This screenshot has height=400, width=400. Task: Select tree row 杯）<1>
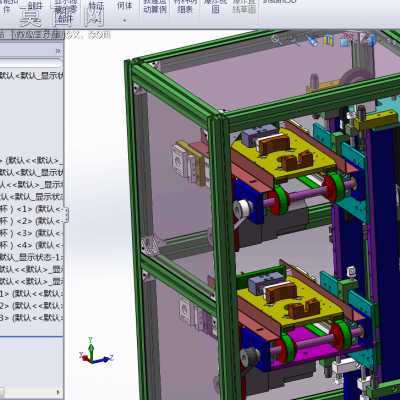(32, 209)
